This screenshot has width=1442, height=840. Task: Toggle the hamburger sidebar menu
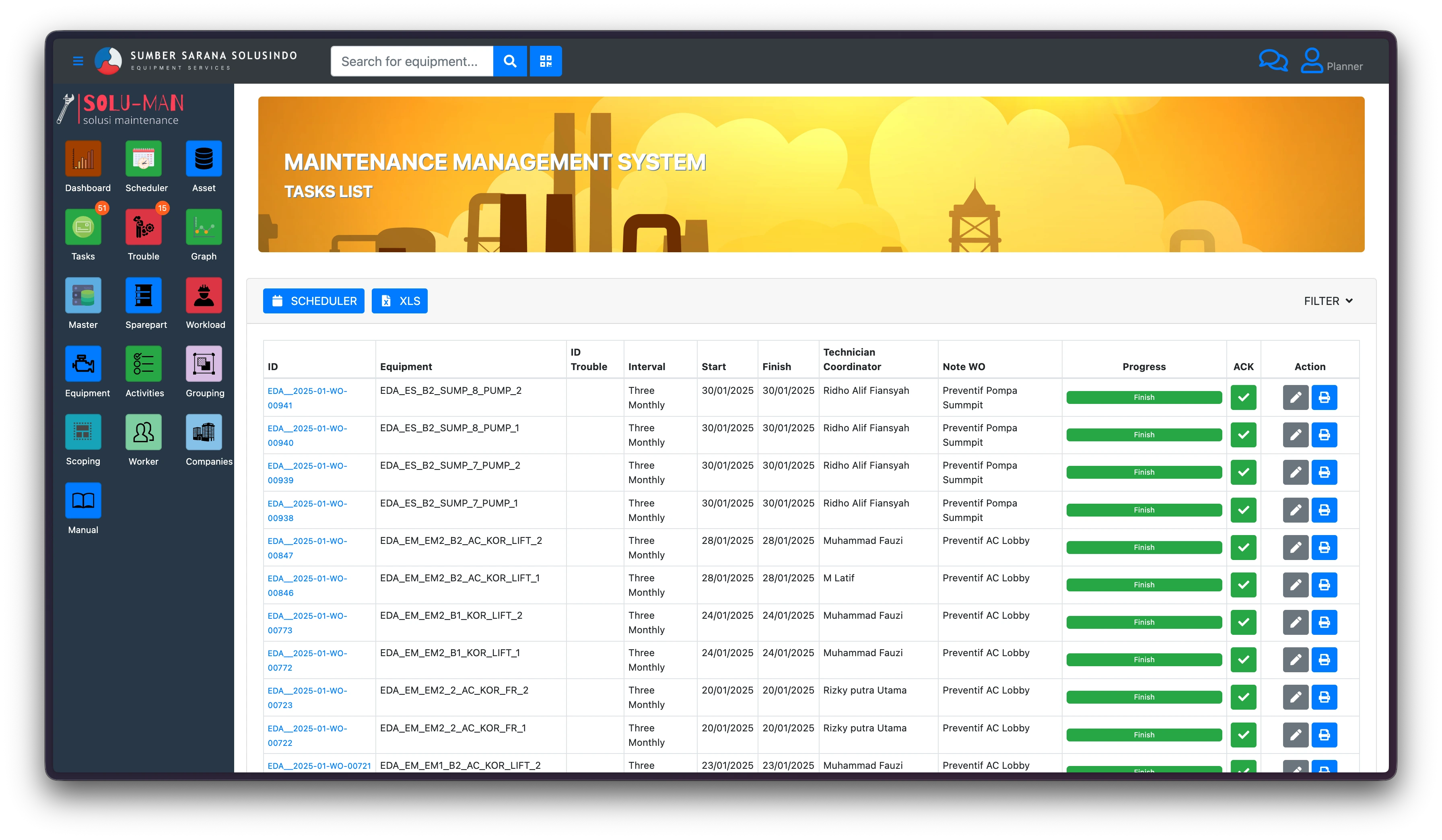[x=78, y=61]
